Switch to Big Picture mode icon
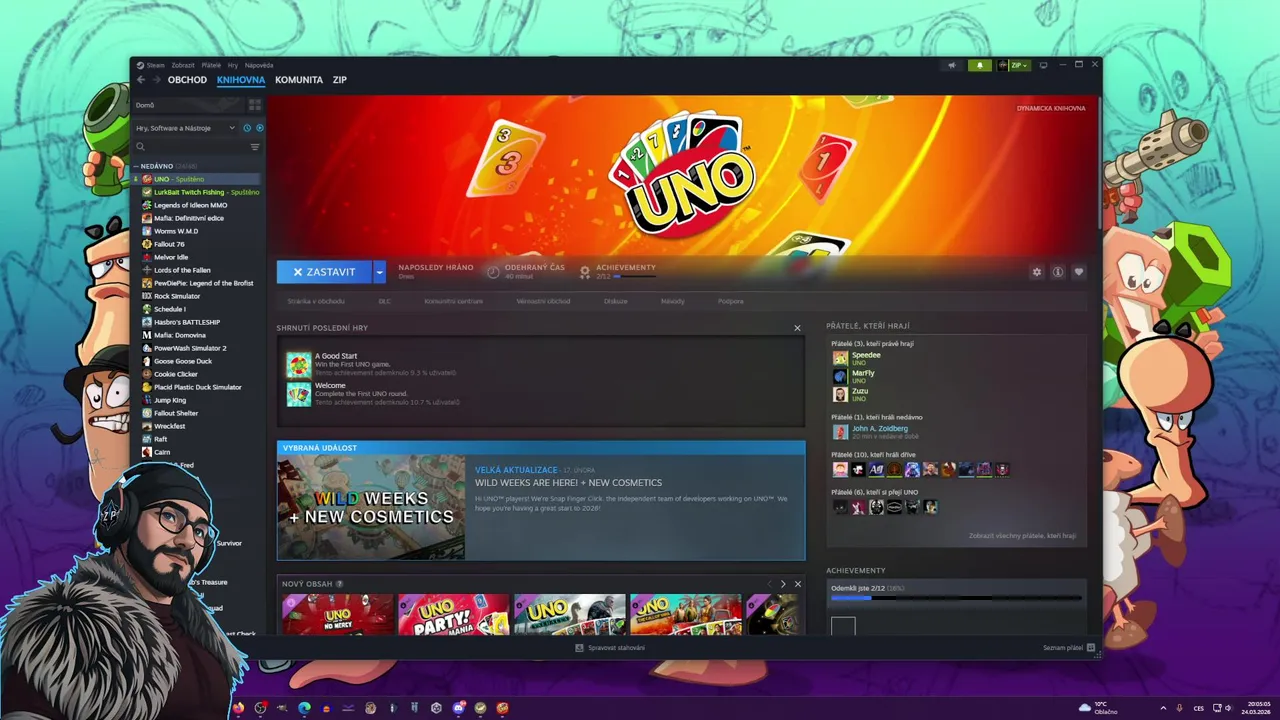1280x720 pixels. (1043, 65)
